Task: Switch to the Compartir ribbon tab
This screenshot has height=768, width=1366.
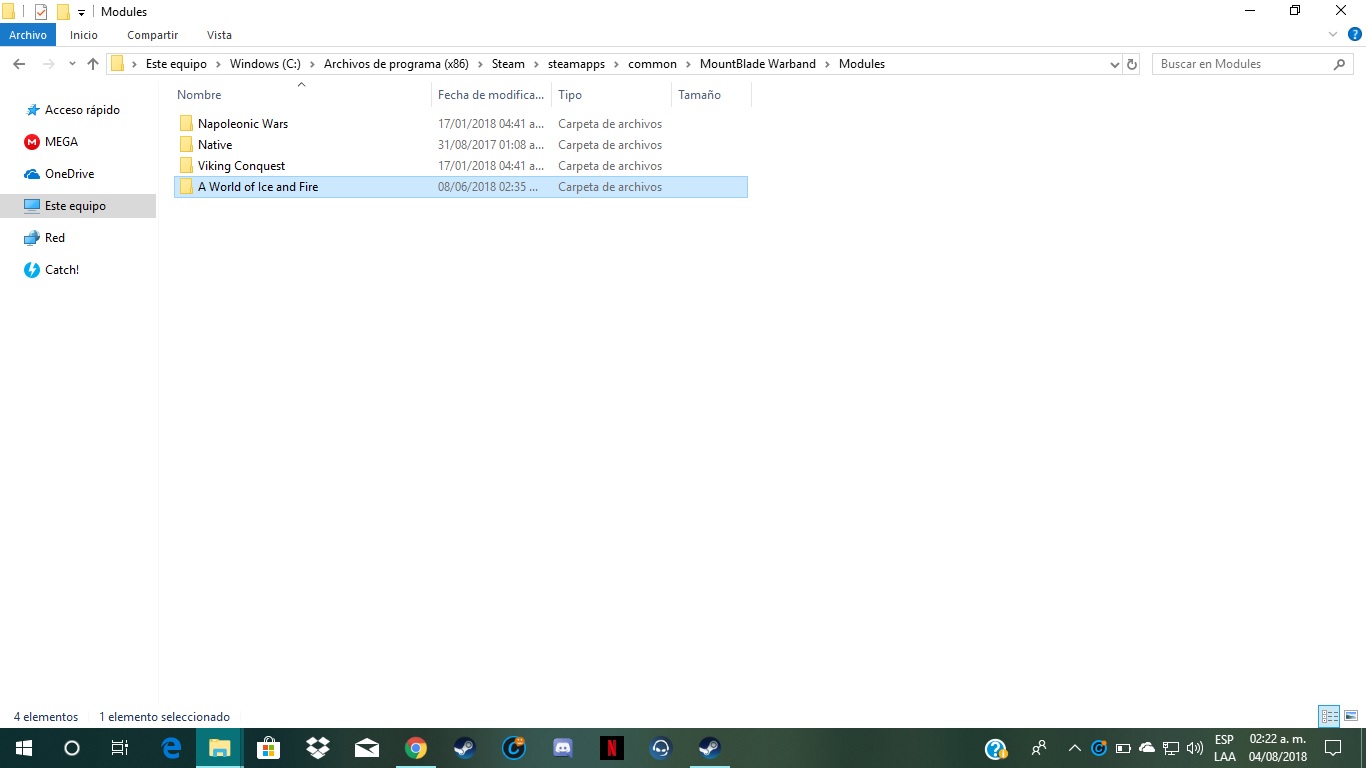Action: pyautogui.click(x=152, y=35)
